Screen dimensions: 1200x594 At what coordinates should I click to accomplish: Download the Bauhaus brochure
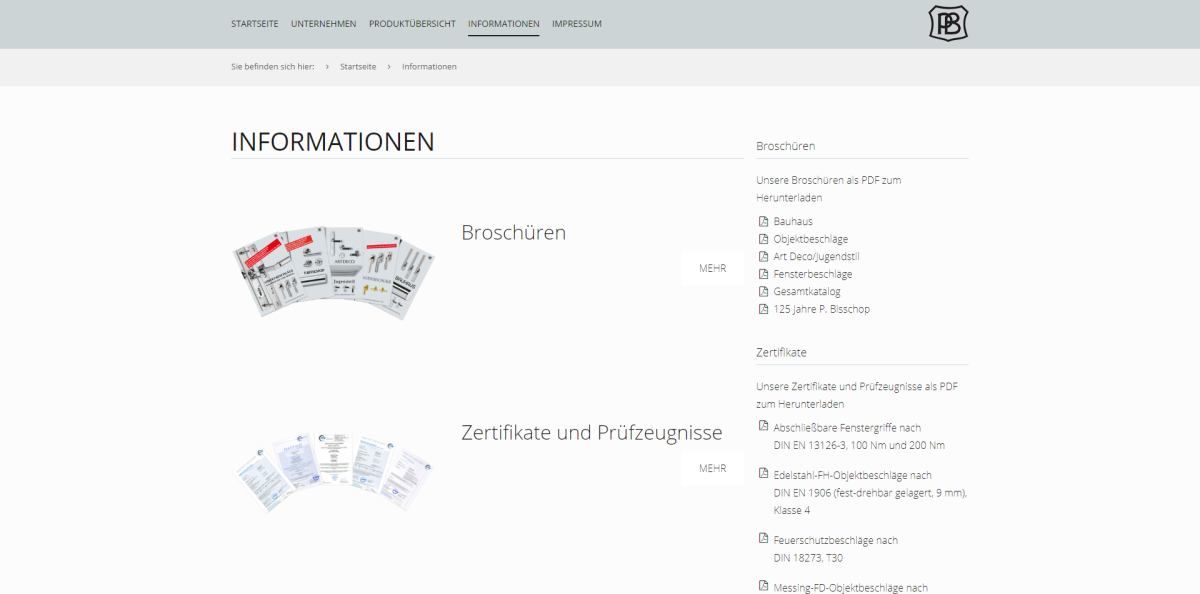793,221
